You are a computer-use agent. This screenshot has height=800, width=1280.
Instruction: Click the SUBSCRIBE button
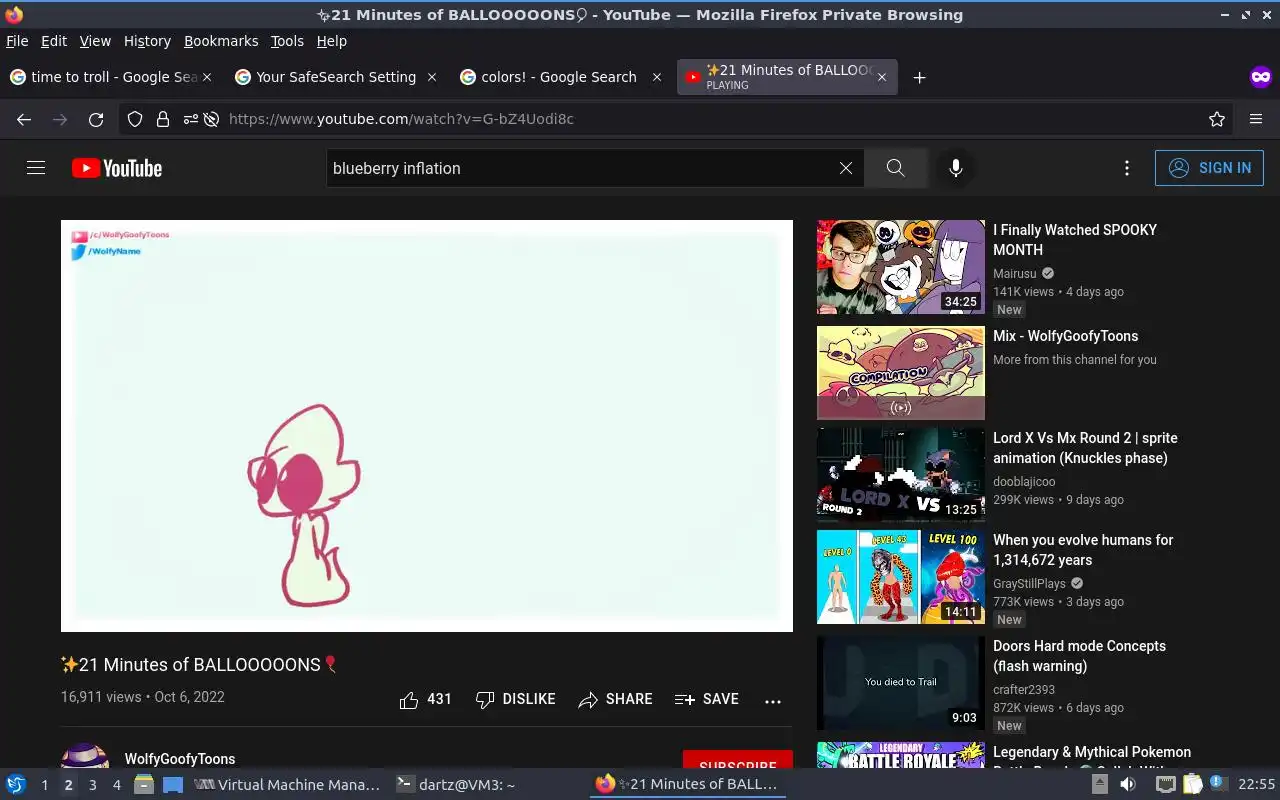pos(738,760)
